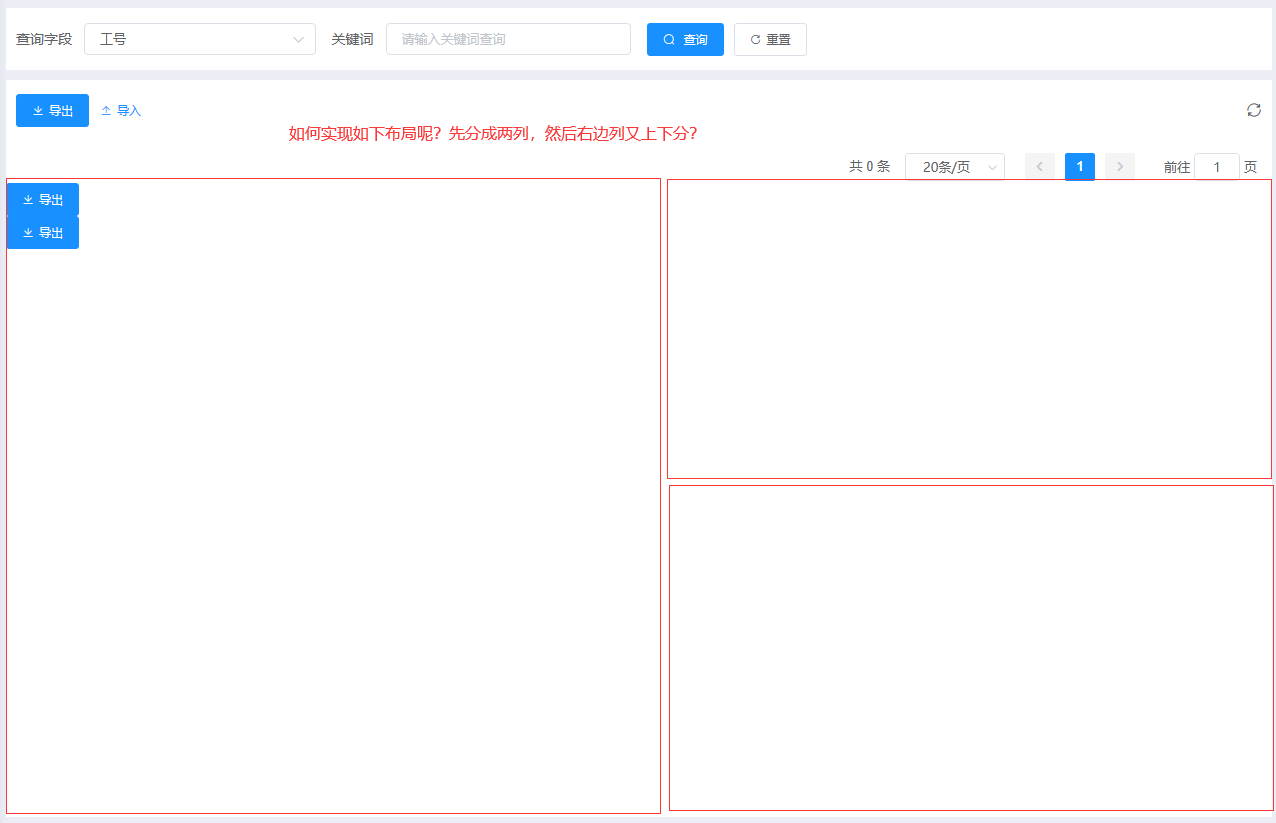Go to the previous page arrow
Screen dimensions: 1276x823
[x=1039, y=167]
